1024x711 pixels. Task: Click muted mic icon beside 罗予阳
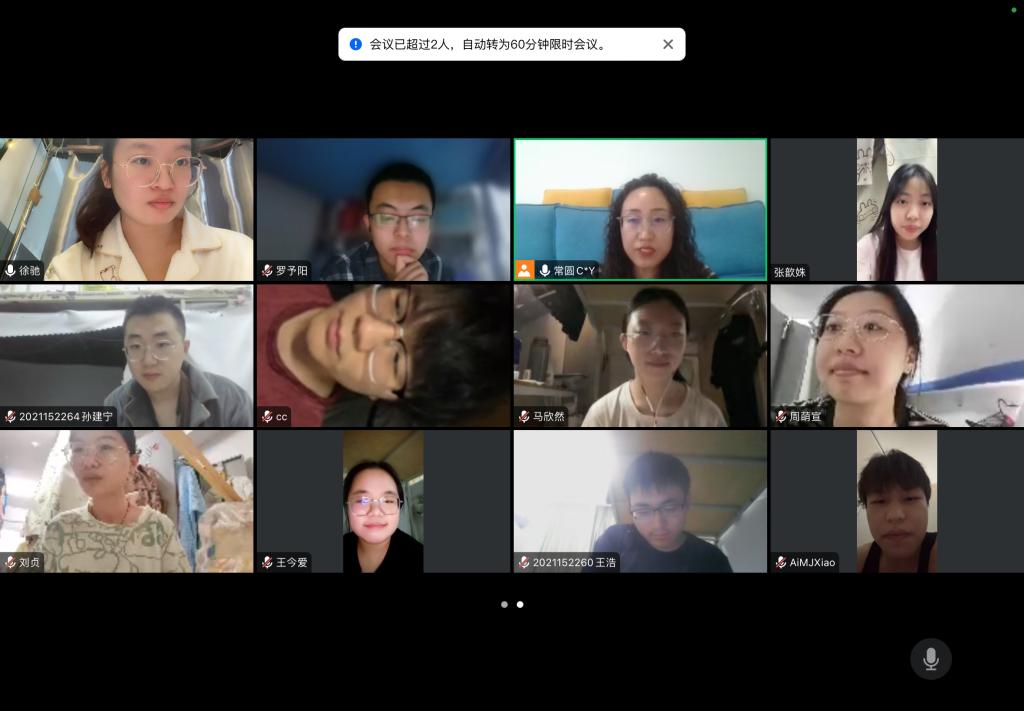(x=267, y=270)
